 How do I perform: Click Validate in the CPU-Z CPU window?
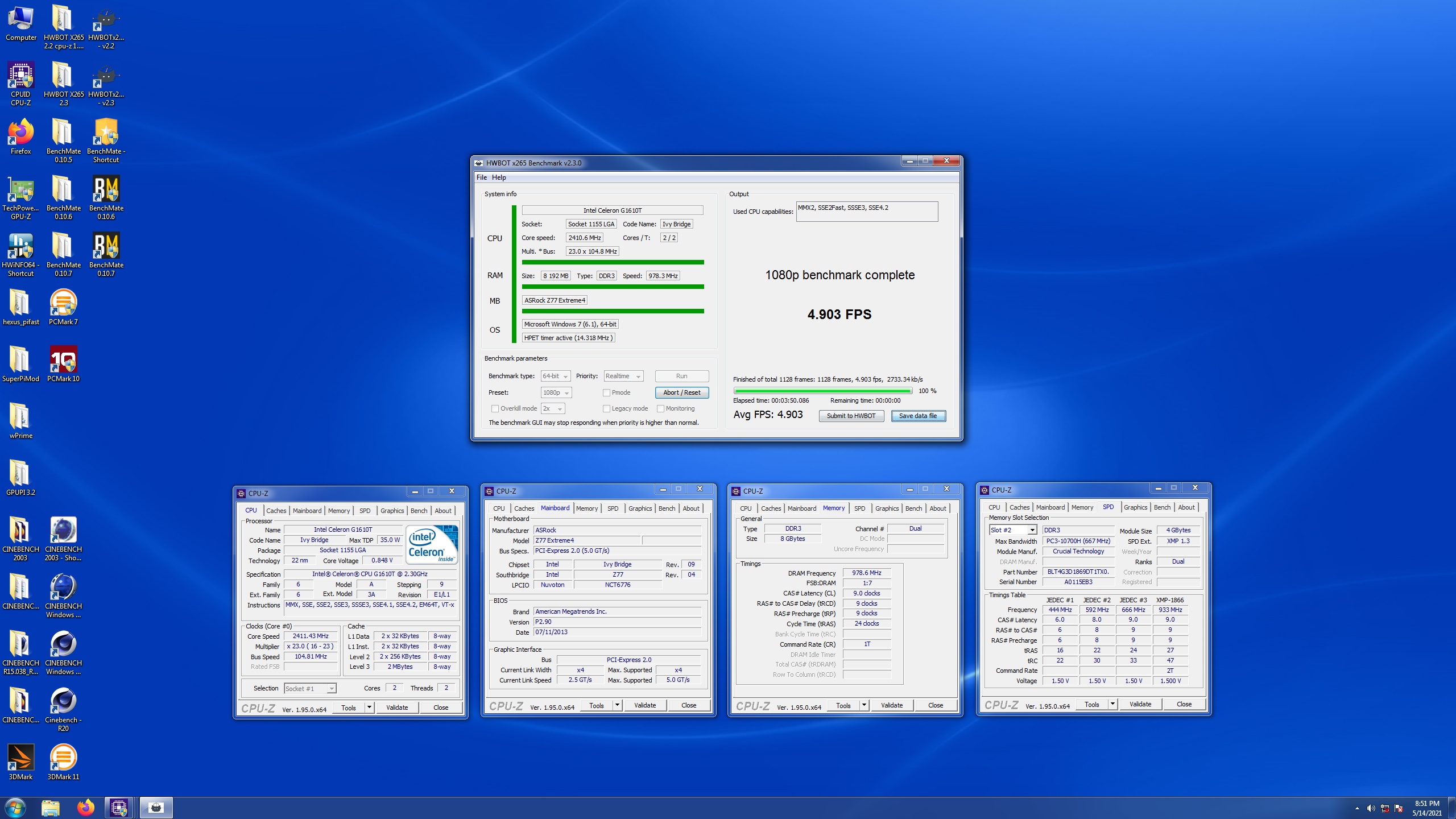coord(396,707)
